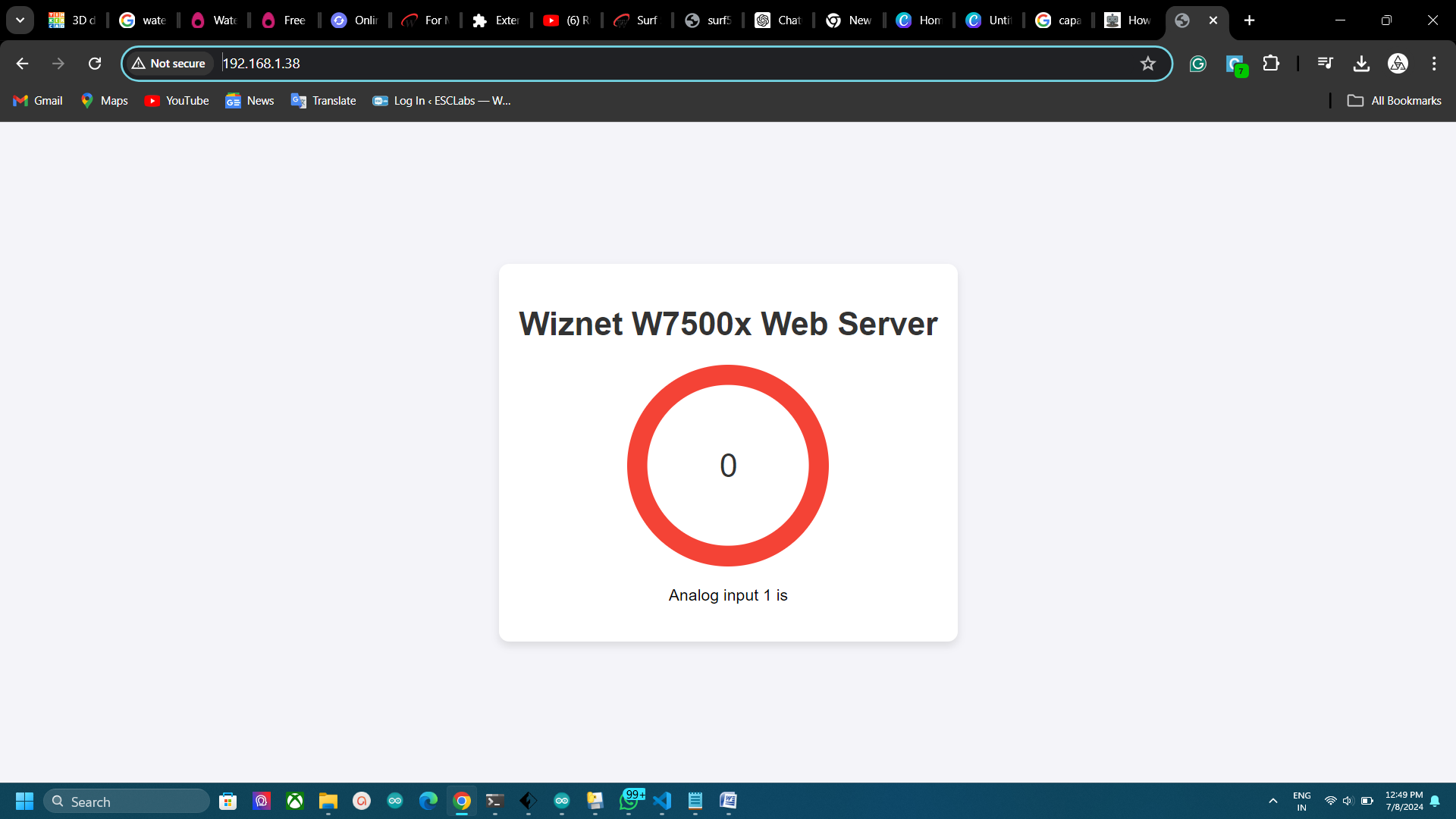Switch to the 'wate' Google tab
Image resolution: width=1456 pixels, height=819 pixels.
143,20
